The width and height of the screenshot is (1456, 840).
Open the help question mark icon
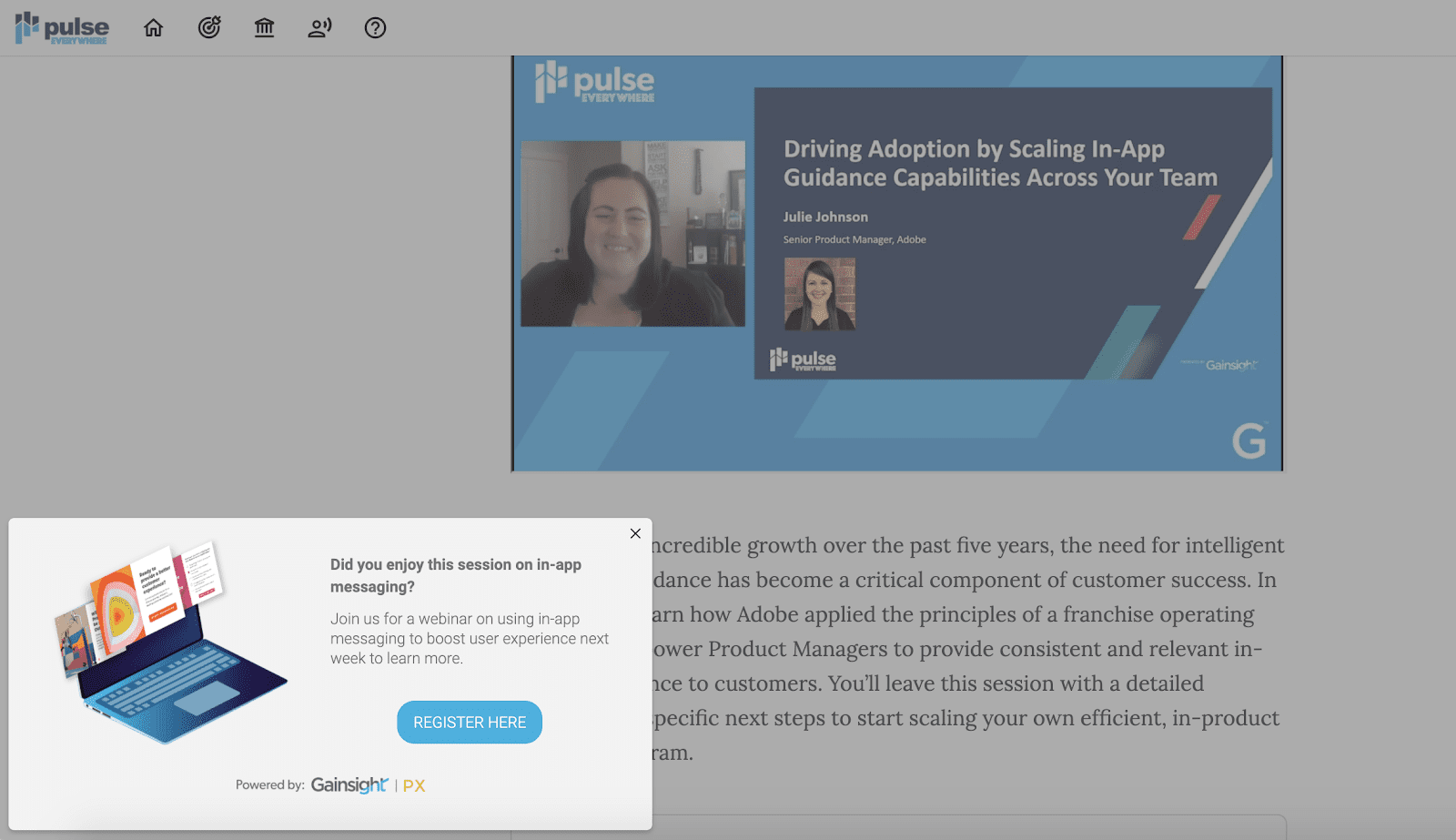click(375, 28)
